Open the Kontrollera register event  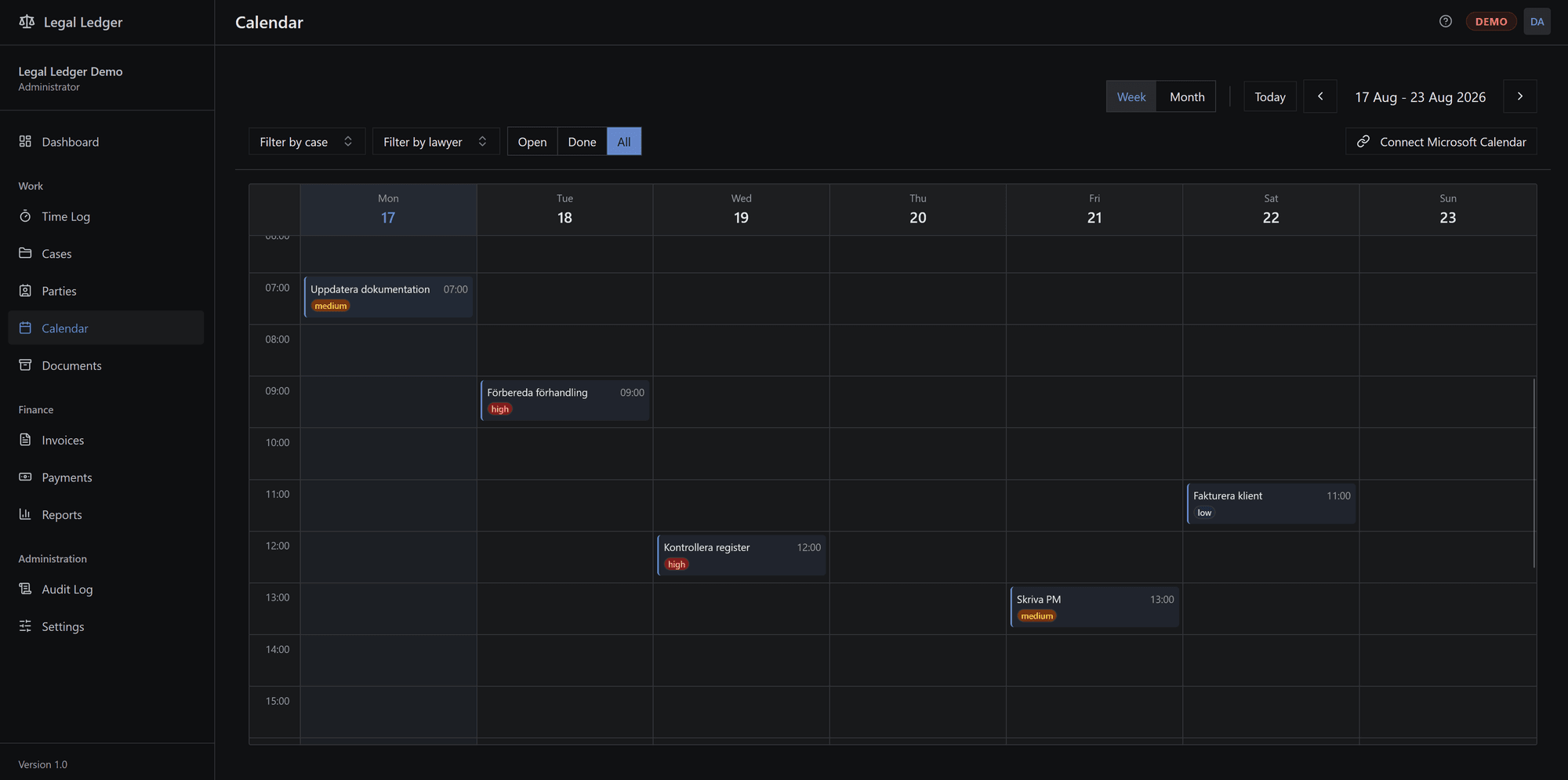click(x=741, y=555)
